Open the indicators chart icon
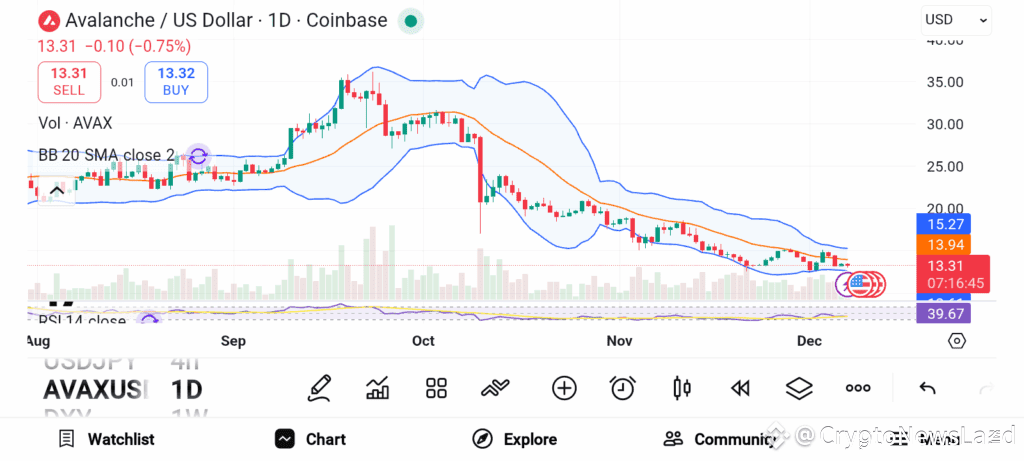 [x=378, y=389]
